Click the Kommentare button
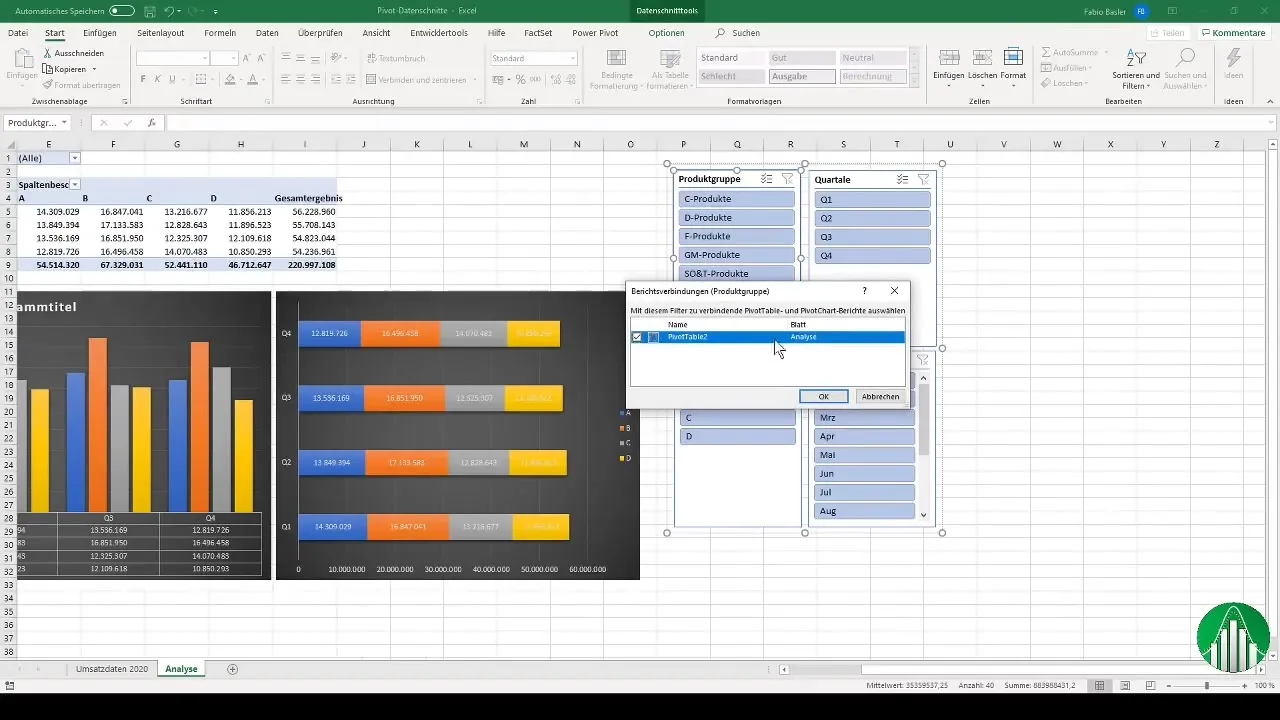The height and width of the screenshot is (720, 1280). pos(1234,33)
